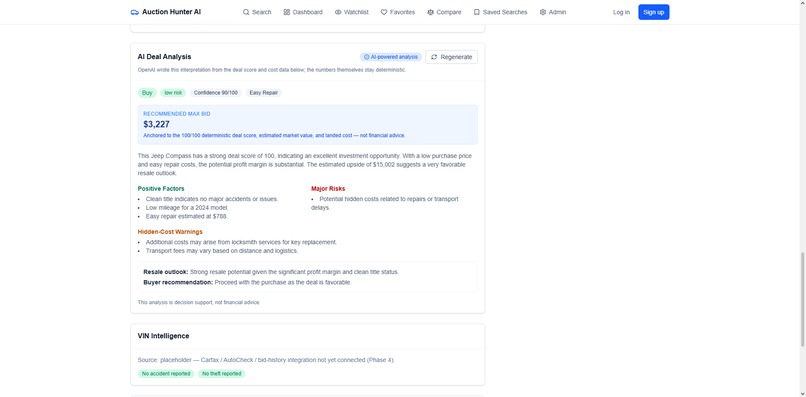
Task: Click the Saved Searches bookmark icon
Action: pyautogui.click(x=477, y=12)
